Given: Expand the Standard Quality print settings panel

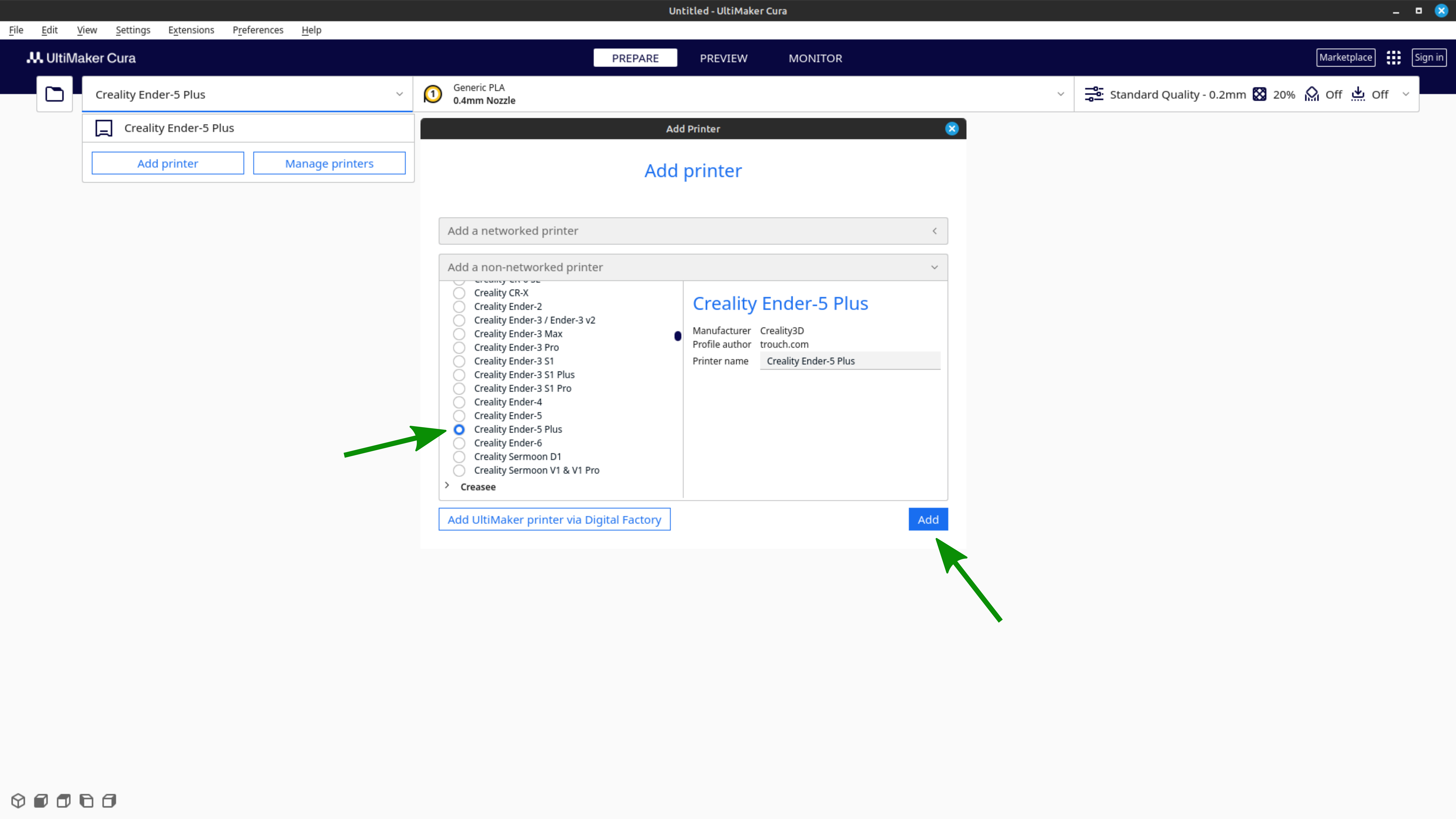Looking at the screenshot, I should point(1246,94).
